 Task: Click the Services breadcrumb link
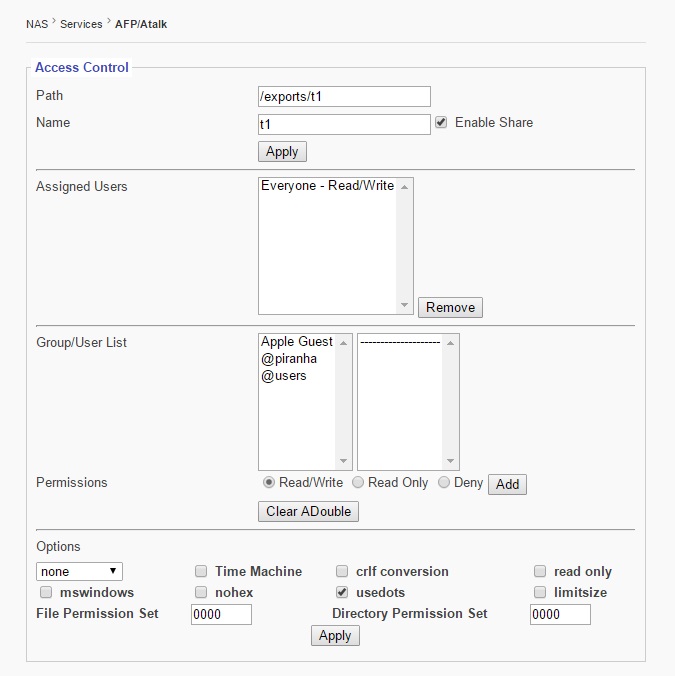[x=81, y=23]
